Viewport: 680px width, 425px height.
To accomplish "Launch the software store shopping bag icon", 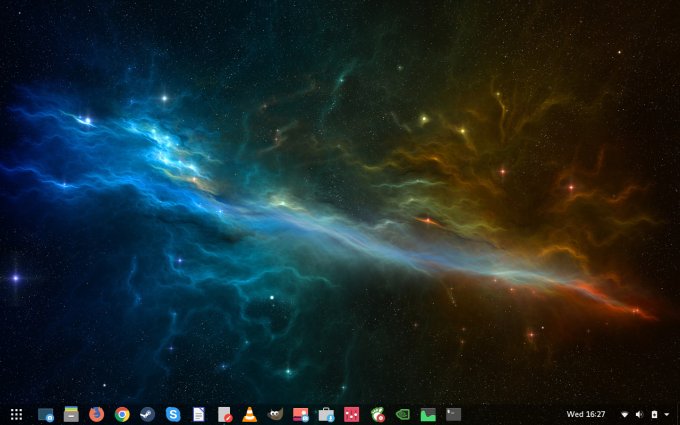I will (326, 414).
